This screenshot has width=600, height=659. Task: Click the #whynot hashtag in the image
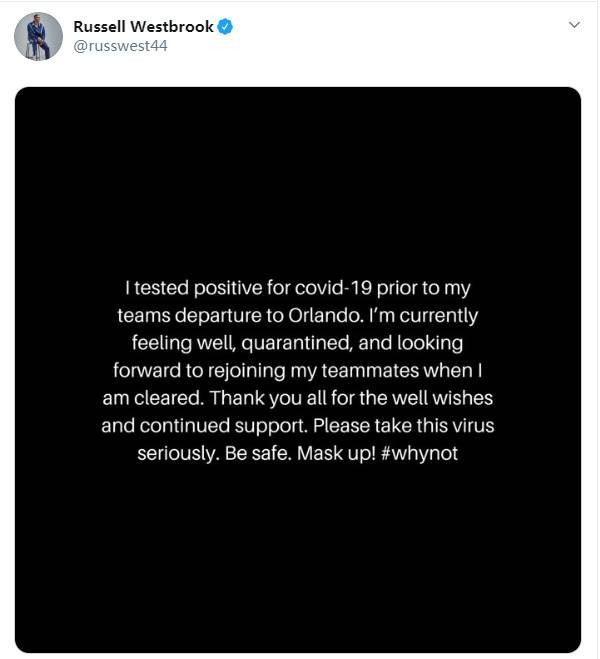click(x=420, y=453)
